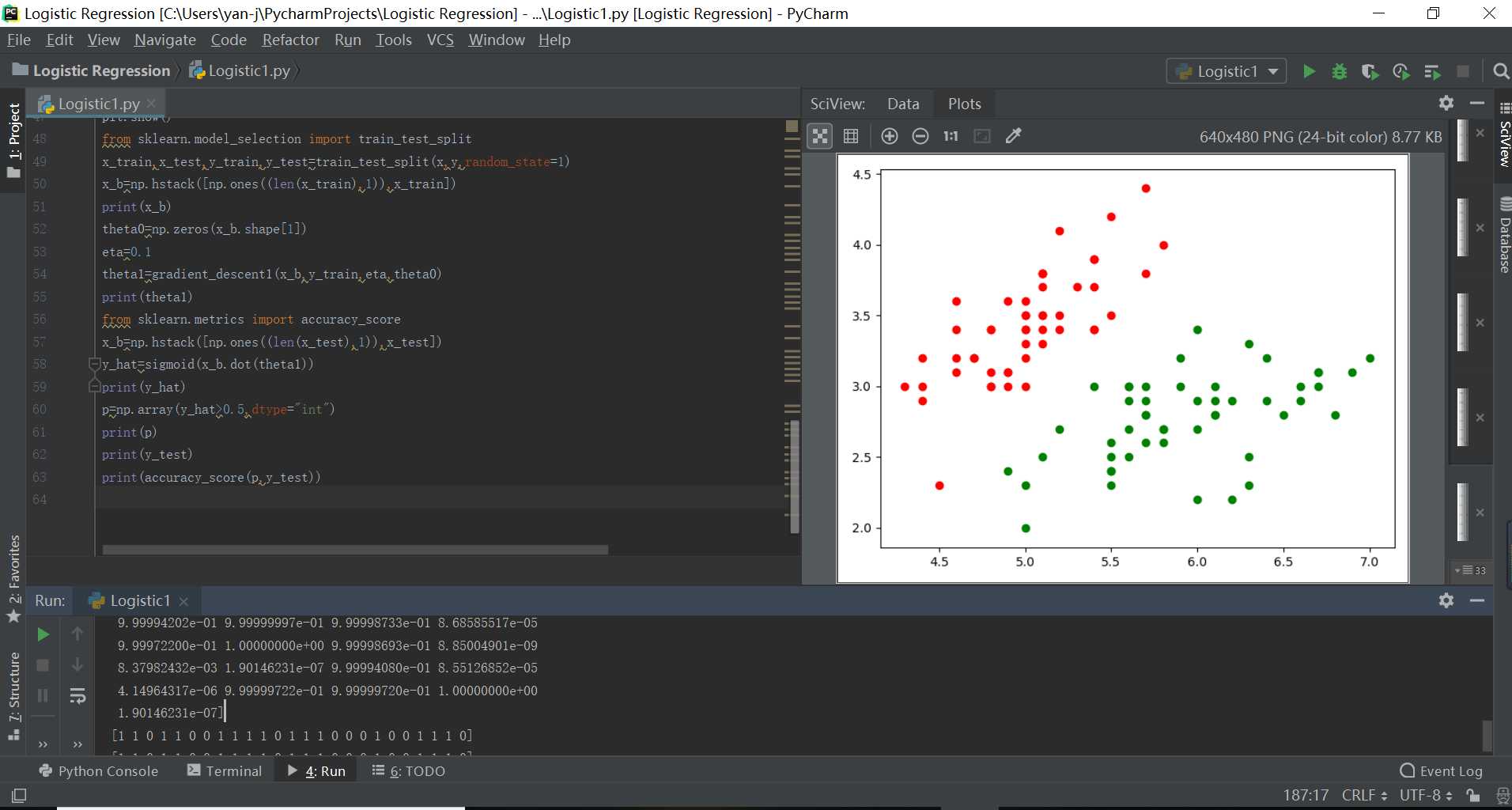1512x810 pixels.
Task: Open SciView settings gear
Action: click(1446, 103)
